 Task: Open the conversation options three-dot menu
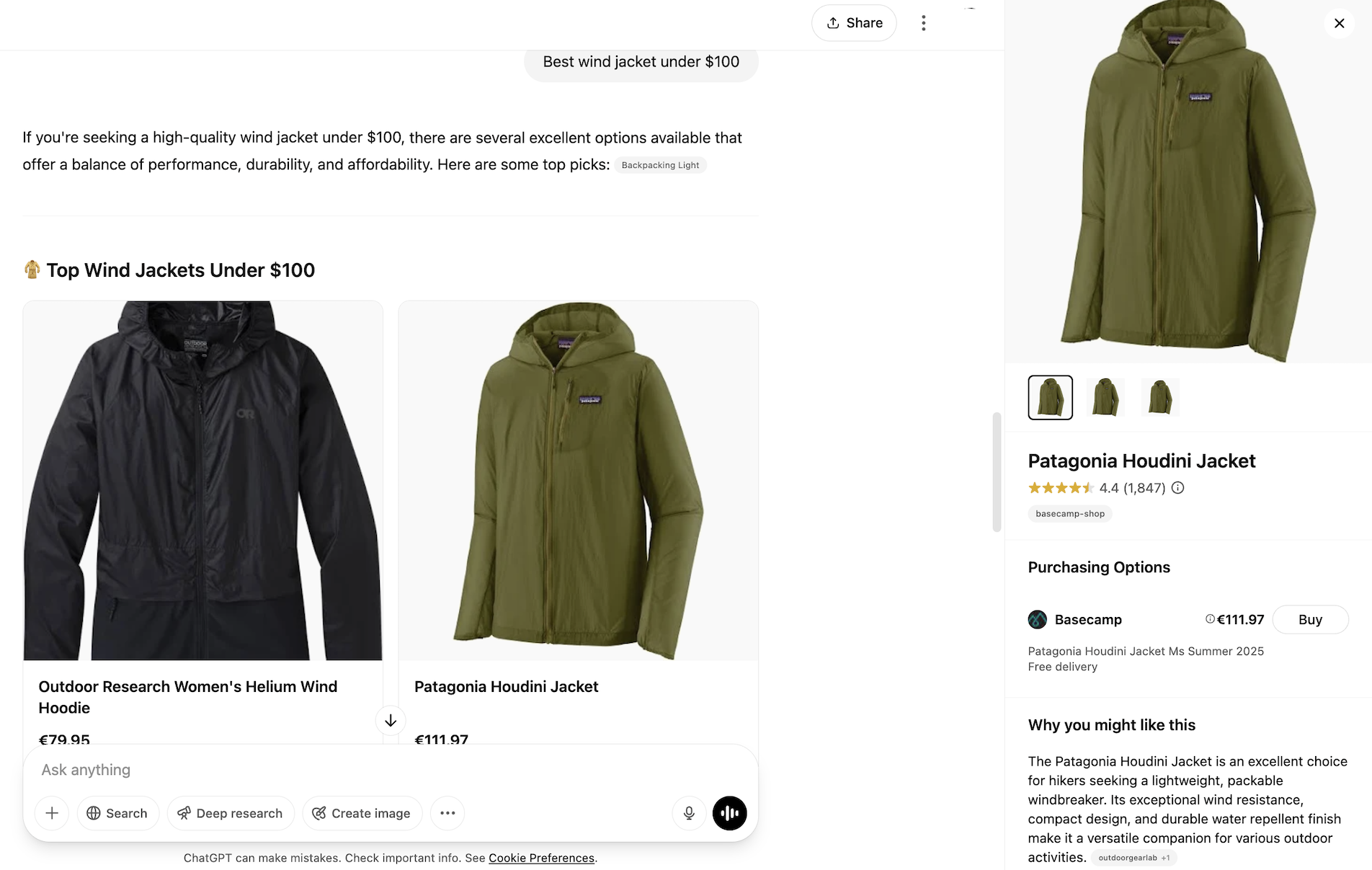[923, 22]
